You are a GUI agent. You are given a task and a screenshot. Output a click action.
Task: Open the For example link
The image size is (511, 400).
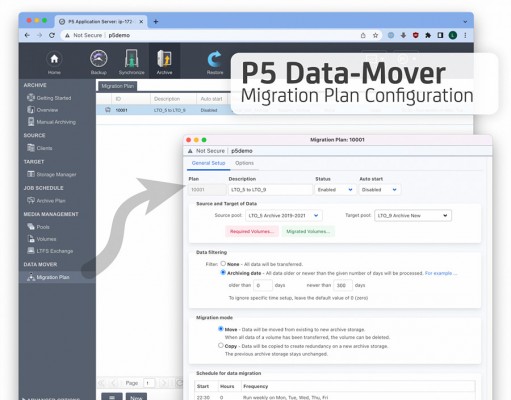click(x=441, y=273)
